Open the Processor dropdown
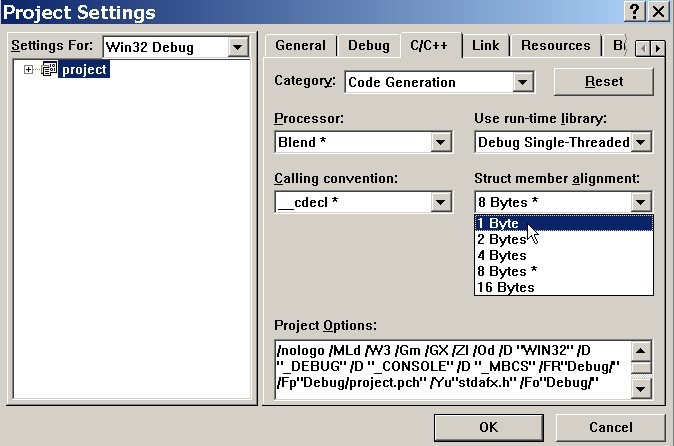 (x=441, y=142)
